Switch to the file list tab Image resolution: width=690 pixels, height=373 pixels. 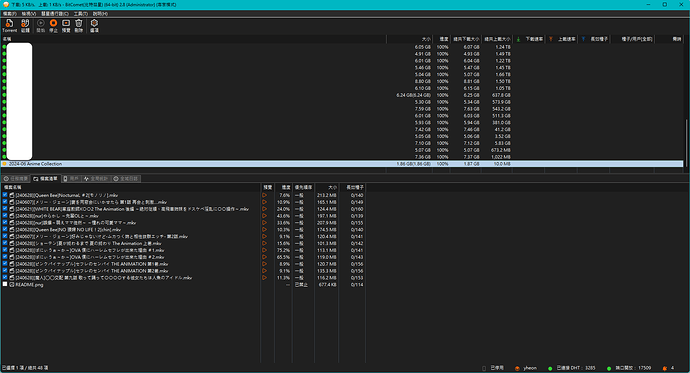[45, 179]
